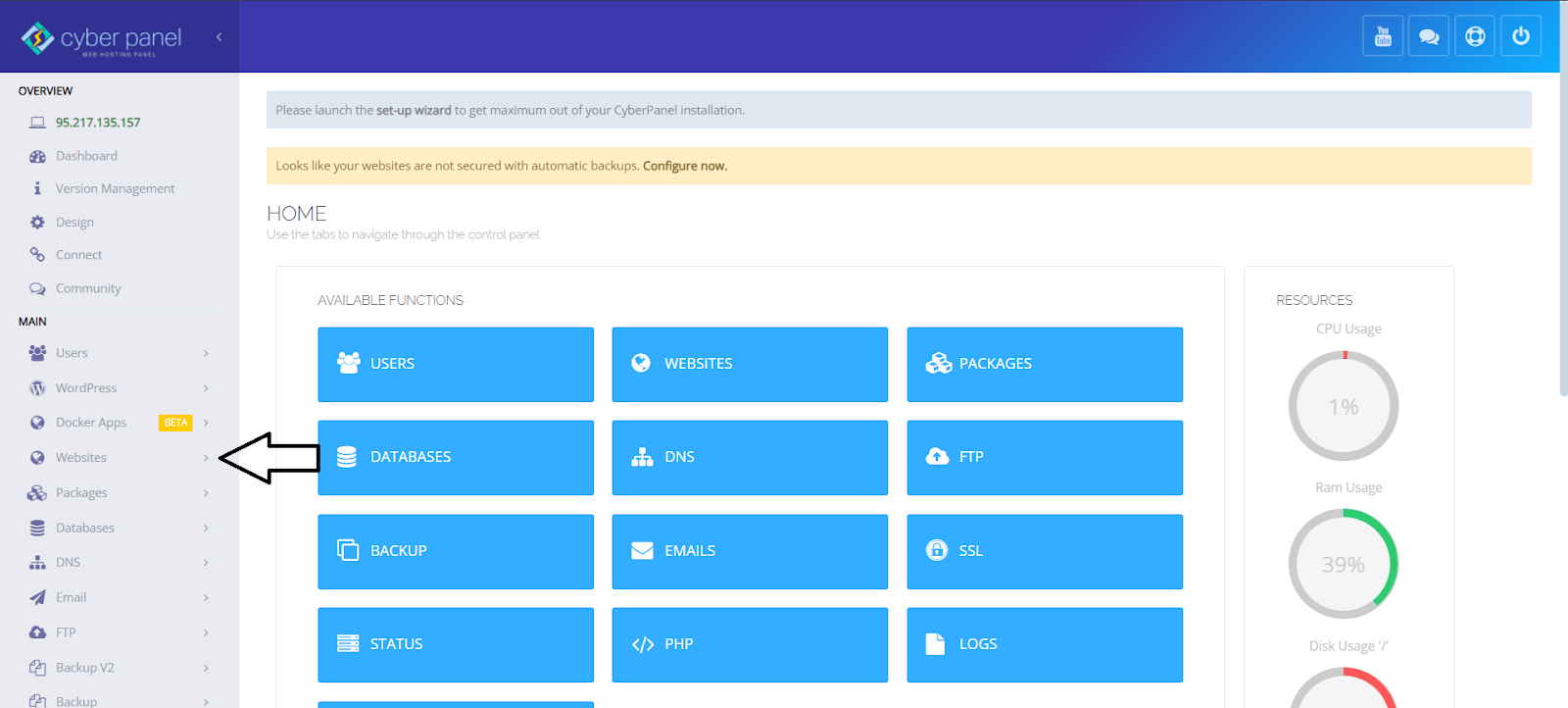Screen dimensions: 1568x708
Task: Expand the Users sidebar menu arrow
Action: click(x=206, y=353)
